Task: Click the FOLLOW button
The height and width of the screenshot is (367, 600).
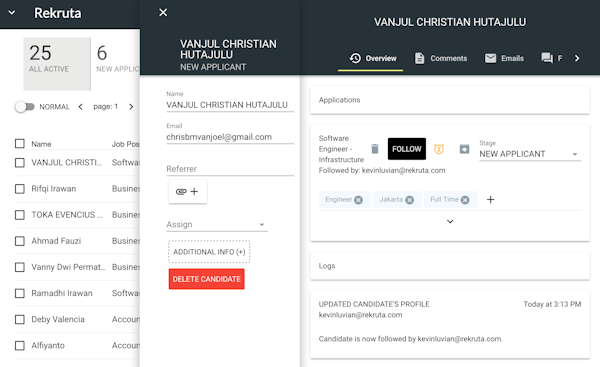Action: click(x=406, y=149)
